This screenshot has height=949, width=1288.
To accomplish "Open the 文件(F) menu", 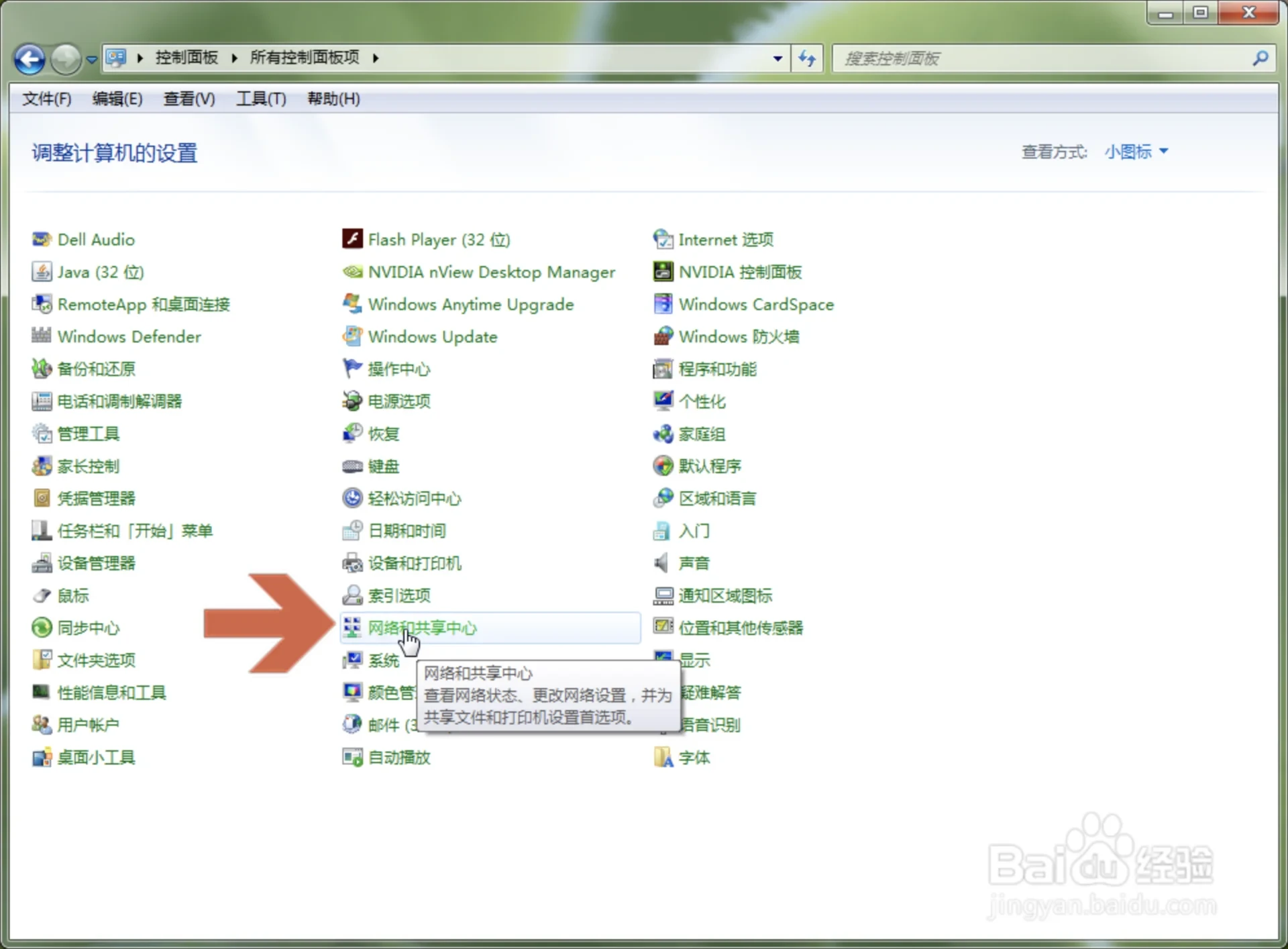I will click(46, 99).
